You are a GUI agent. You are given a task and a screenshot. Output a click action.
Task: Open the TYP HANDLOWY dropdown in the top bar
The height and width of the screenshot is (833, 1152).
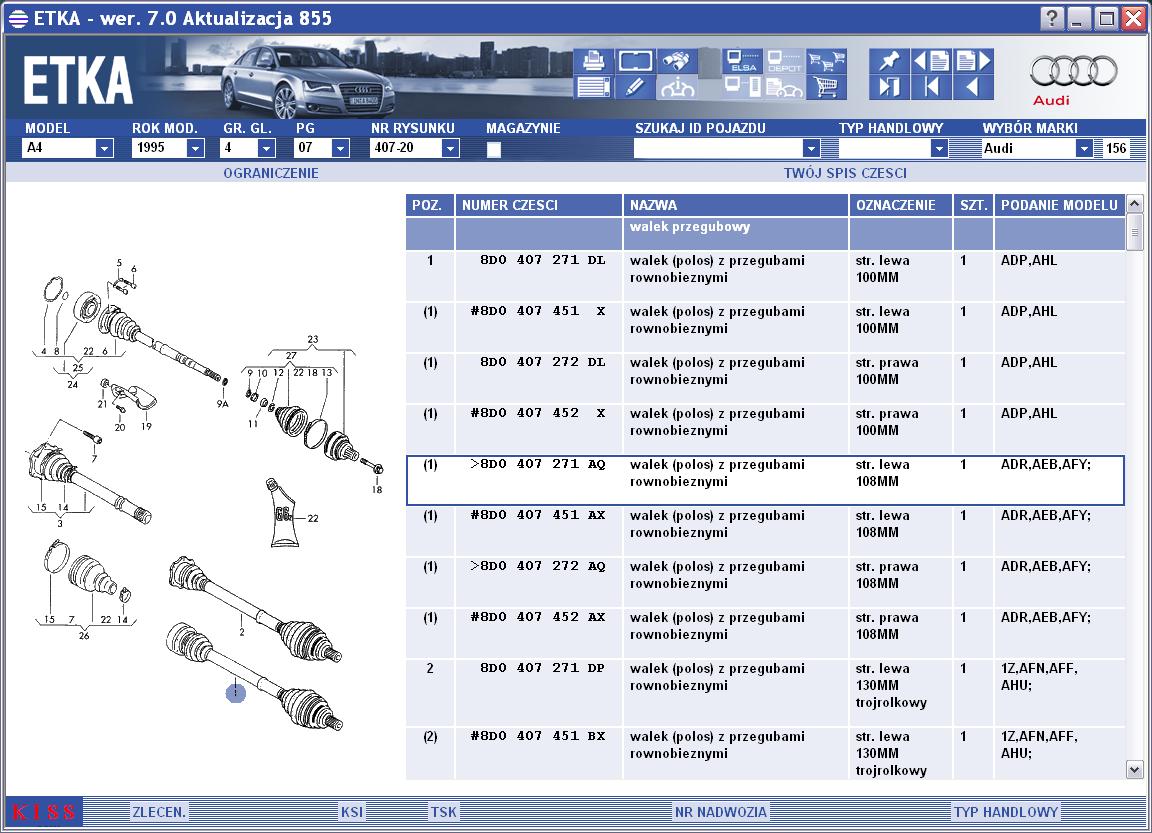point(938,148)
